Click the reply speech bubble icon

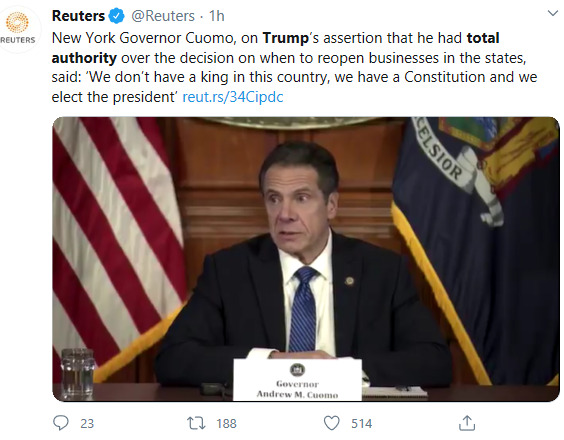(60, 423)
